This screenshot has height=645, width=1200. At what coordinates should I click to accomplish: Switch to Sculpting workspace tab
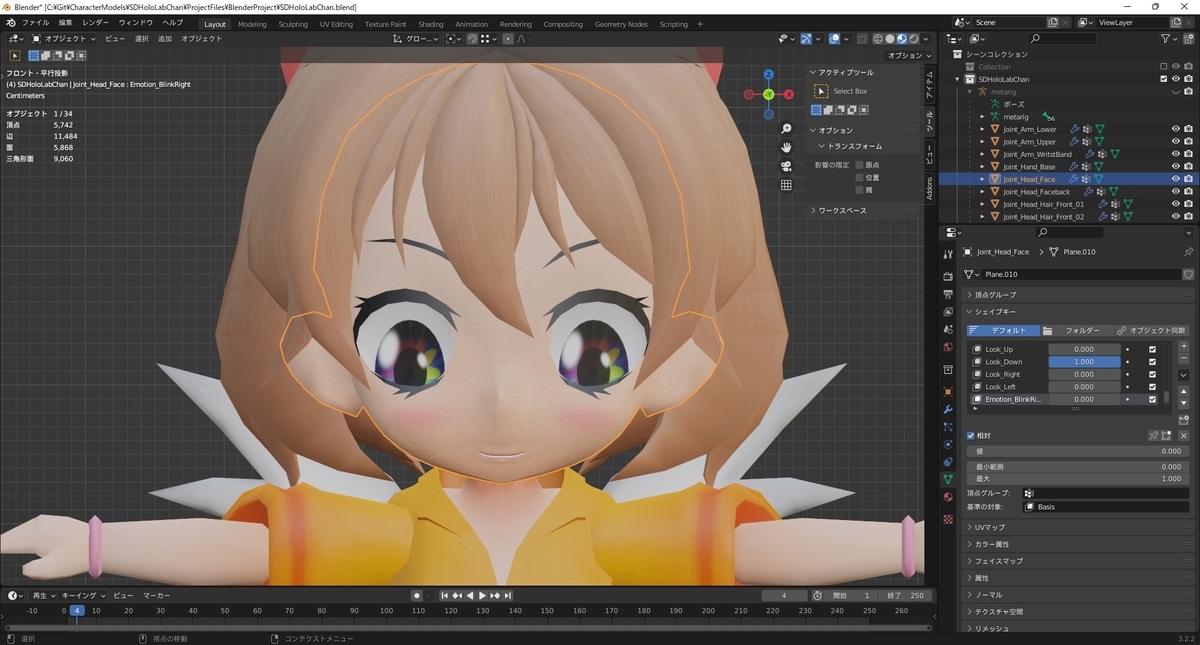[293, 24]
